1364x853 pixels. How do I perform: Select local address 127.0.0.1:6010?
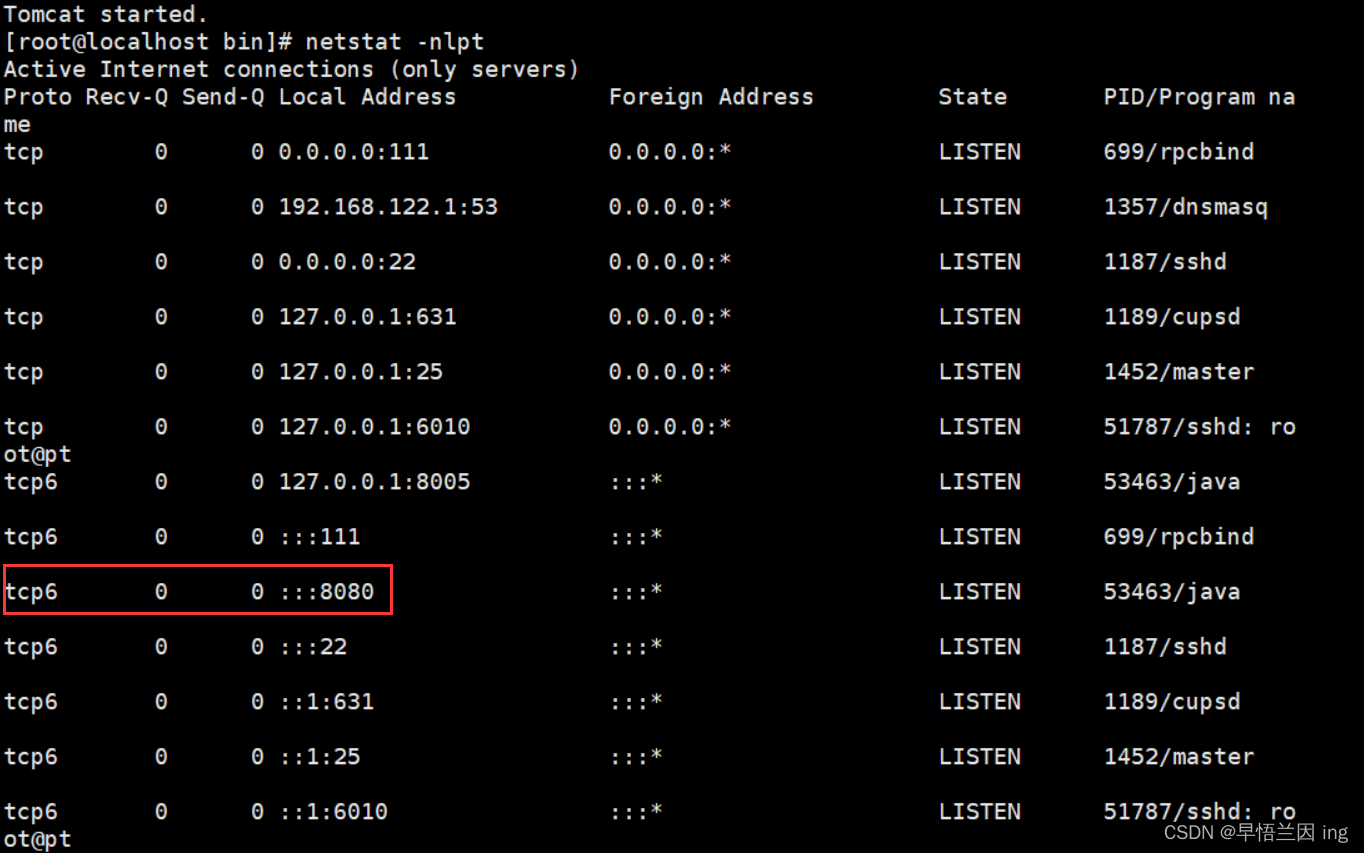[374, 427]
